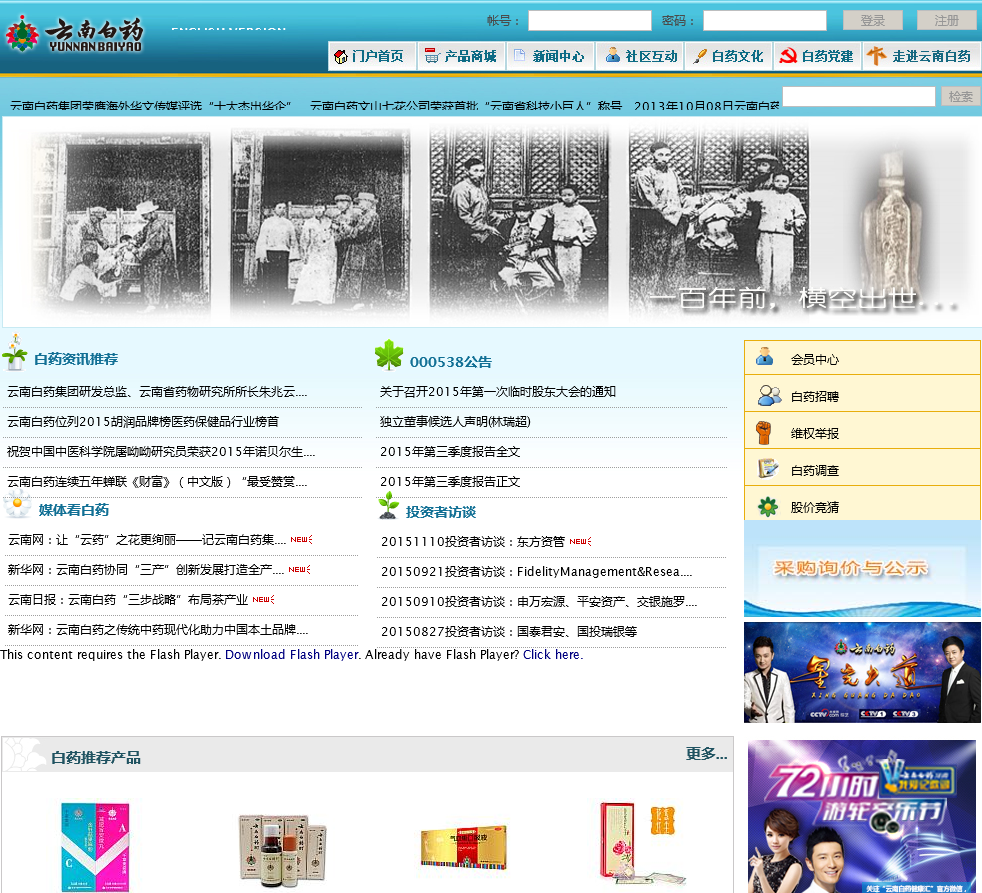Image resolution: width=982 pixels, height=893 pixels.
Task: Click the plant icon beside 白药资讯推荐
Action: 15,352
